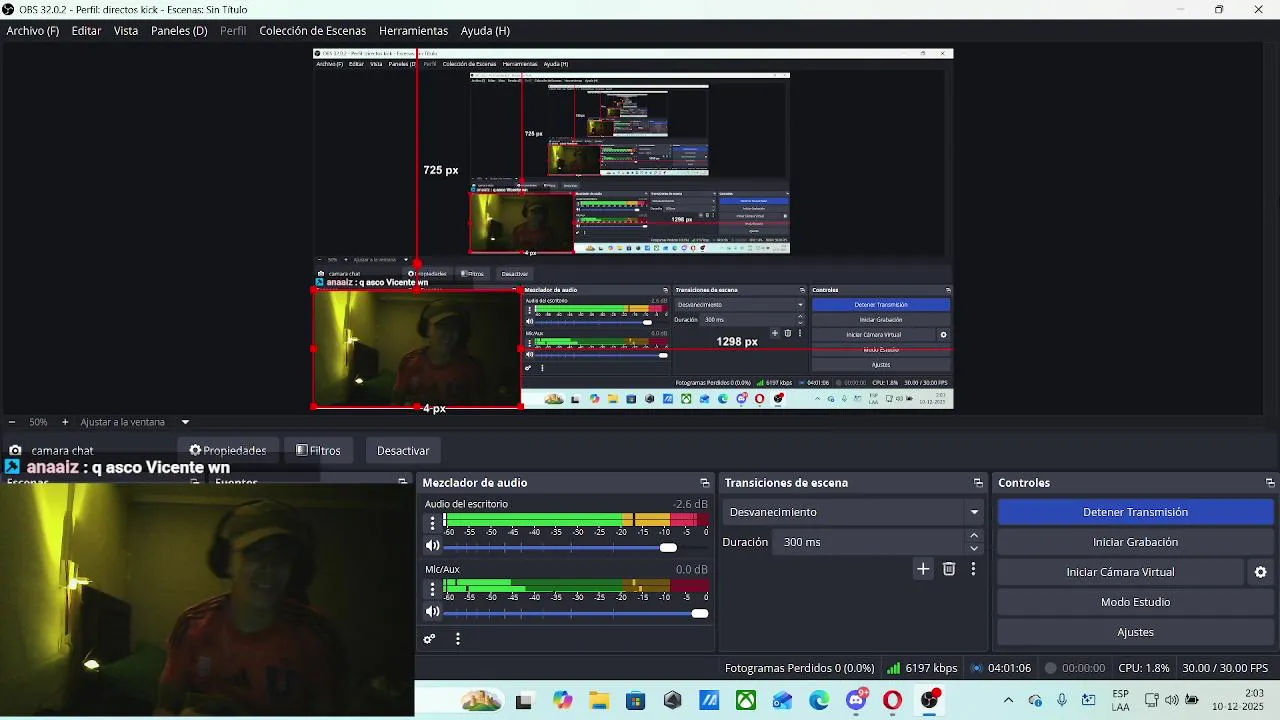The height and width of the screenshot is (720, 1280).
Task: Open Ajustes from Controles
Action: (x=1135, y=632)
